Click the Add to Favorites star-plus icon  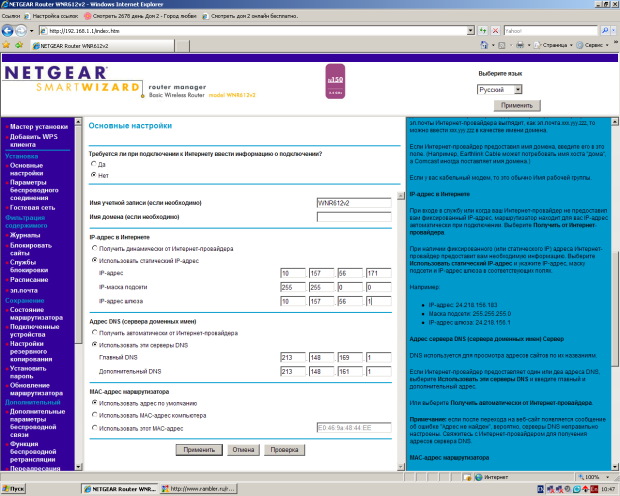tap(19, 45)
